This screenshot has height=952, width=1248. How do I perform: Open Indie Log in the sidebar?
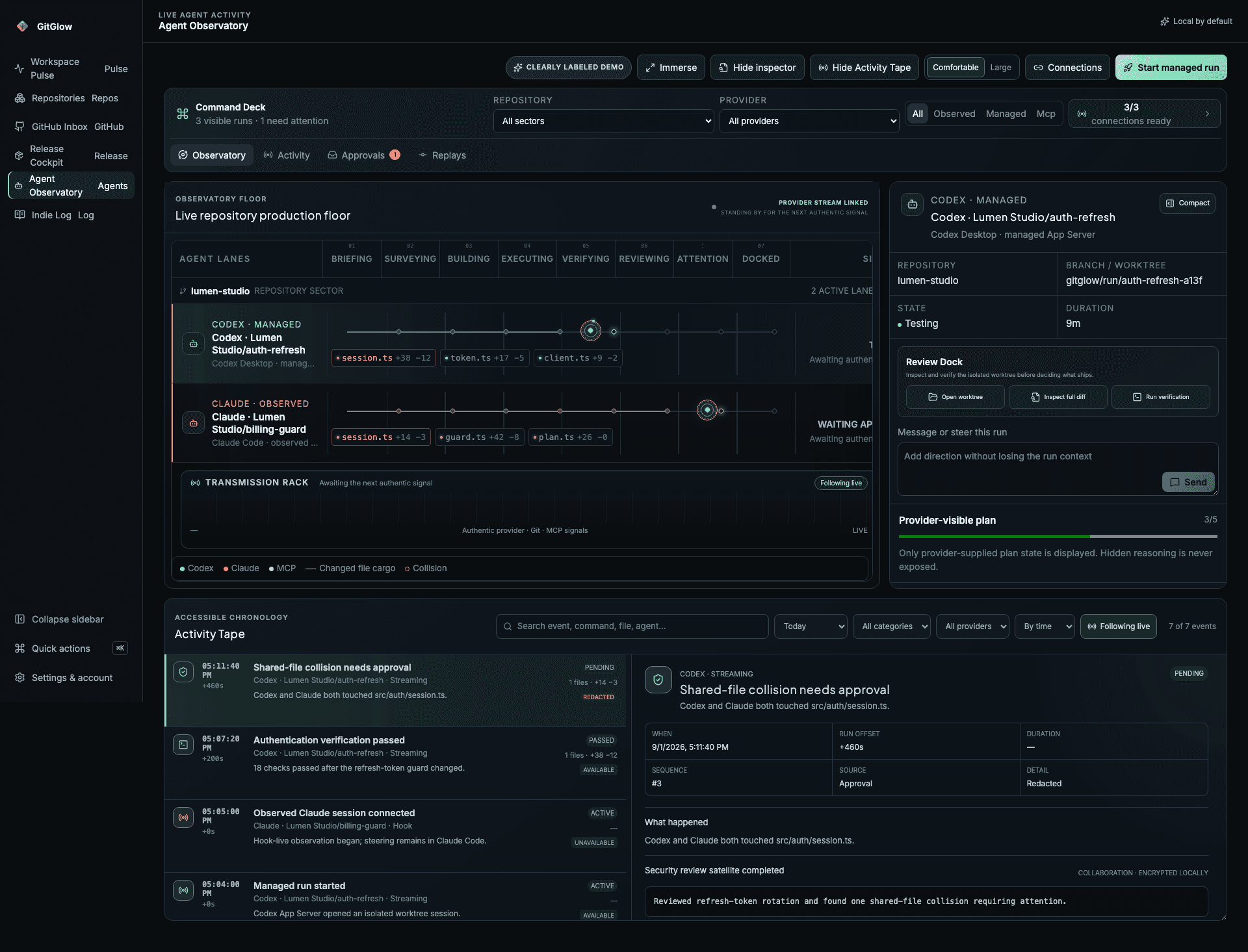pos(71,215)
